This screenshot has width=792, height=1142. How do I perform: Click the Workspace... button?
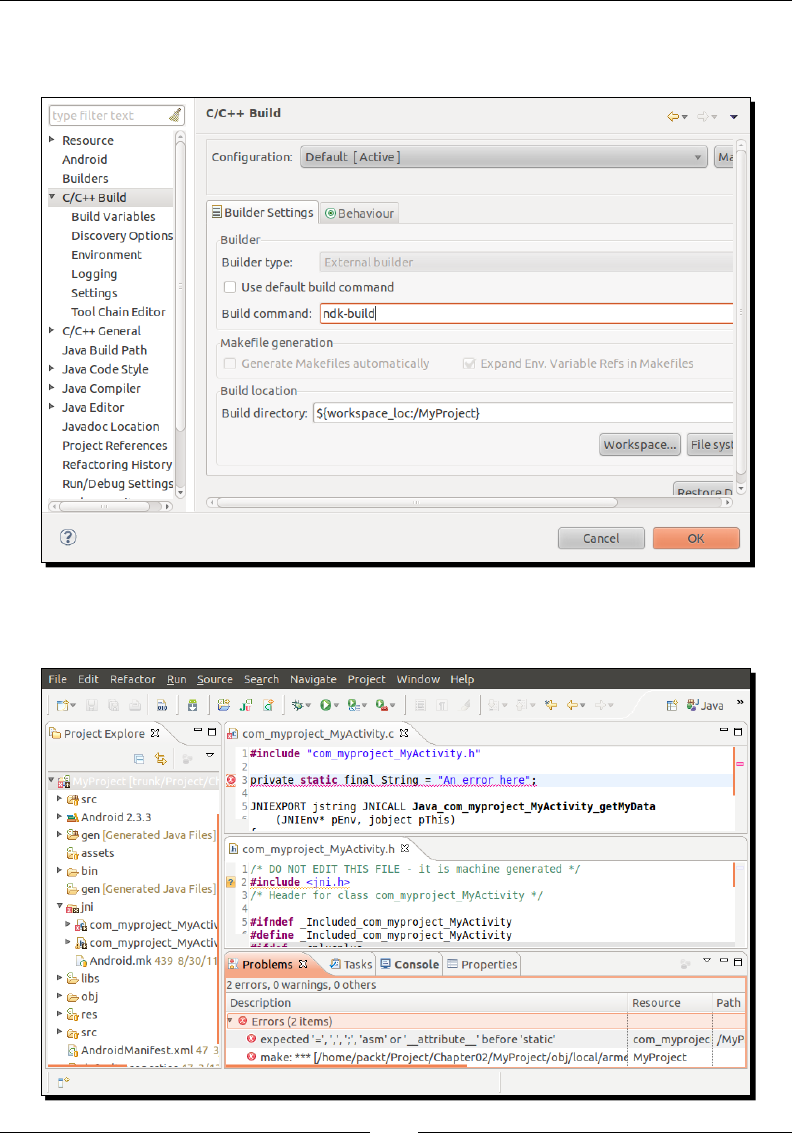pos(640,444)
